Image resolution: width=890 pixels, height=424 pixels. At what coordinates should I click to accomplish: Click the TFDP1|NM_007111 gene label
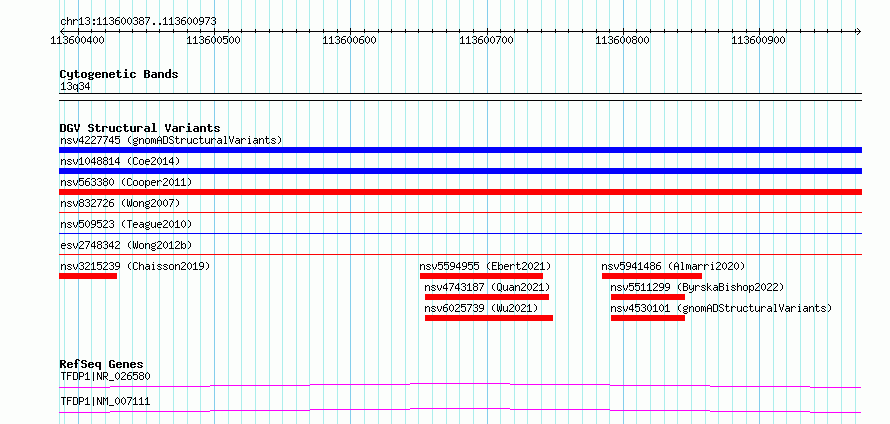point(105,401)
